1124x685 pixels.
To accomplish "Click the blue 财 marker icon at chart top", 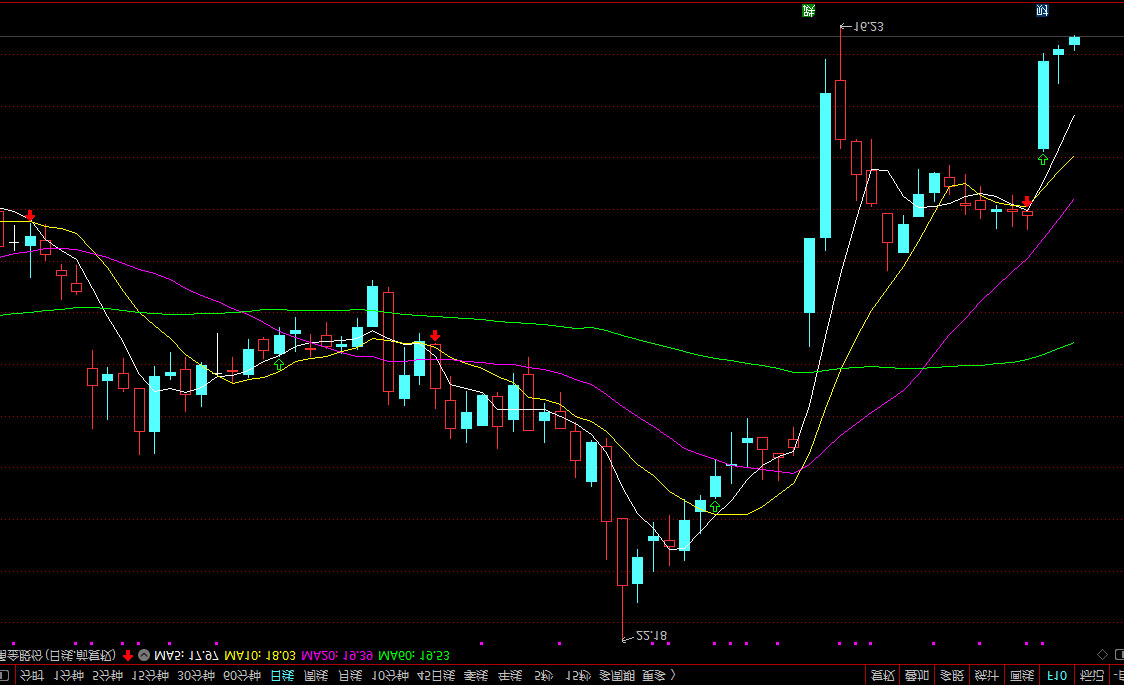I will pos(1042,10).
